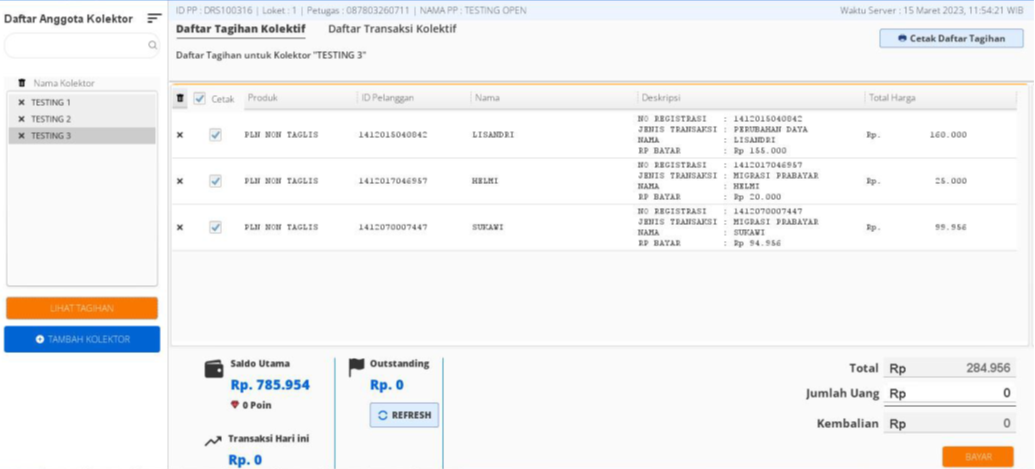This screenshot has height=469, width=1035.
Task: Remove TESTING 2 collector with X icon
Action: pos(21,119)
